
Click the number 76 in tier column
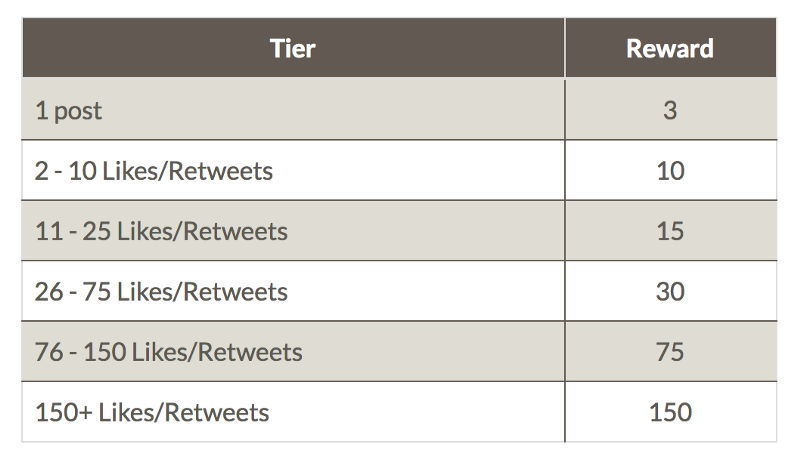pyautogui.click(x=49, y=352)
